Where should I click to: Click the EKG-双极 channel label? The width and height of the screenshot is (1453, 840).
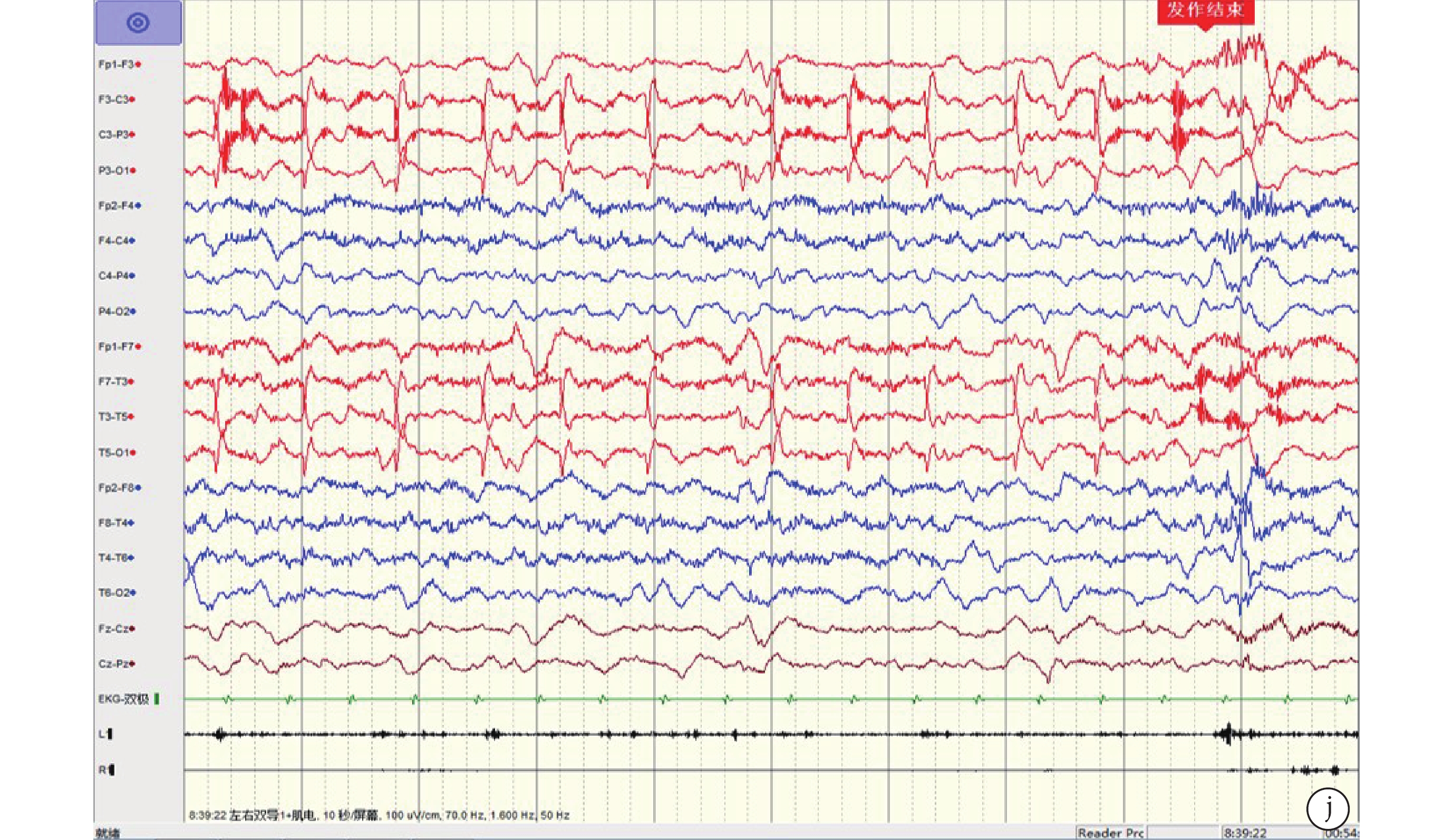[x=129, y=699]
